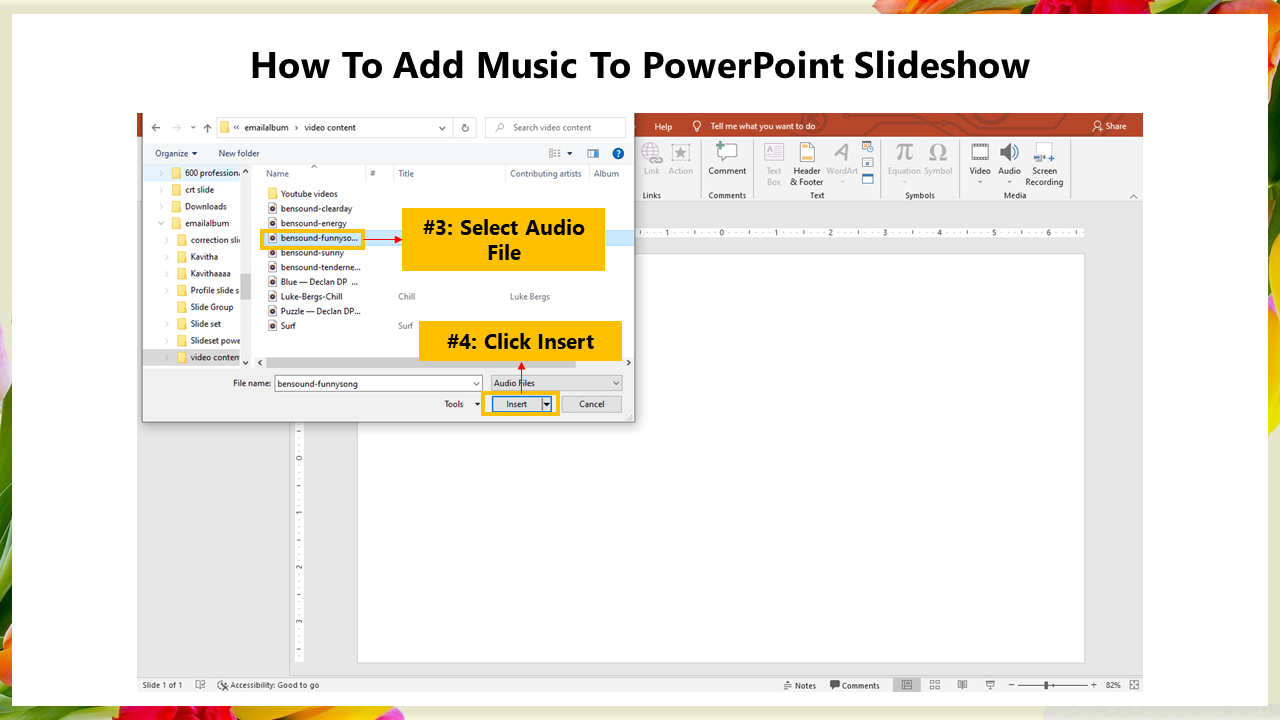Expand the Downloads folder tree node
This screenshot has width=1280, height=720.
coord(162,206)
